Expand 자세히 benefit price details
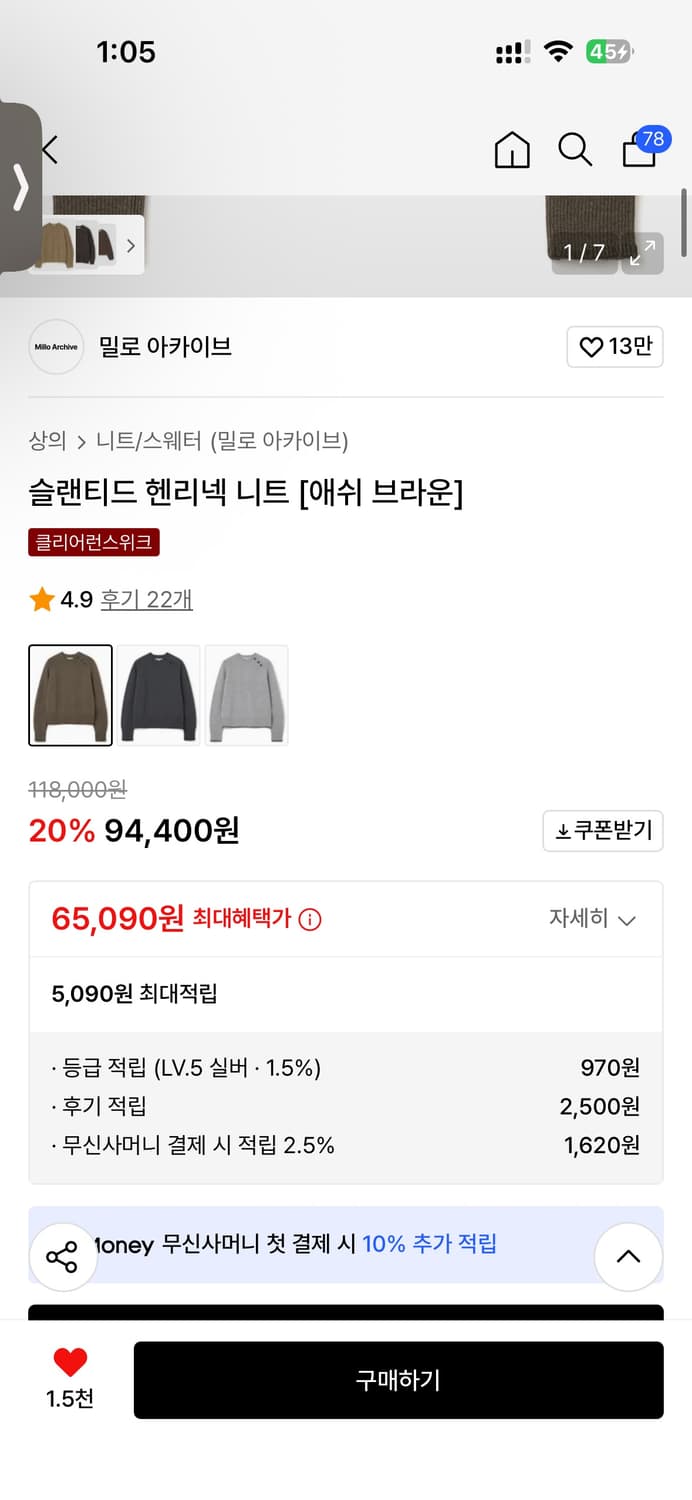The image size is (692, 1500). pyautogui.click(x=593, y=918)
